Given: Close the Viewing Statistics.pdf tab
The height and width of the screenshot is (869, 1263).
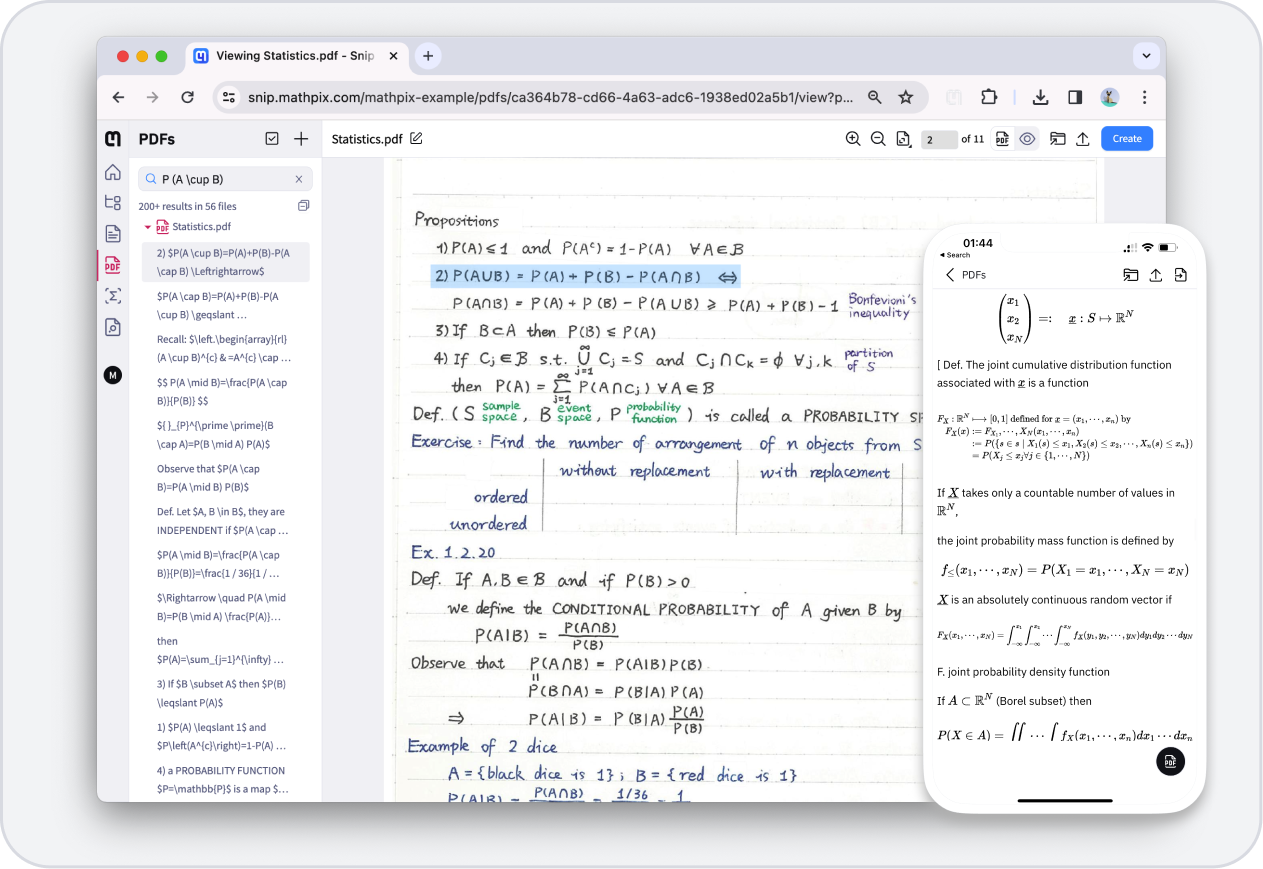Looking at the screenshot, I should (x=394, y=56).
